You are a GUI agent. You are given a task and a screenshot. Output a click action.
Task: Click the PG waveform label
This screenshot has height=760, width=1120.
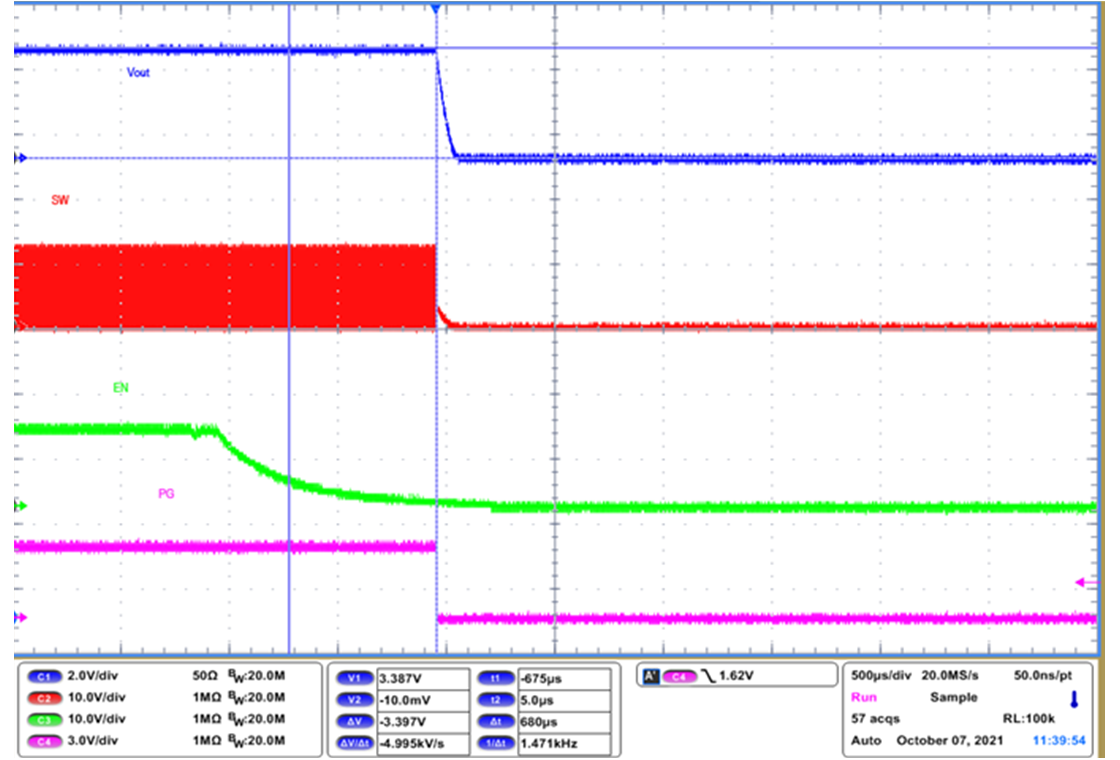168,492
